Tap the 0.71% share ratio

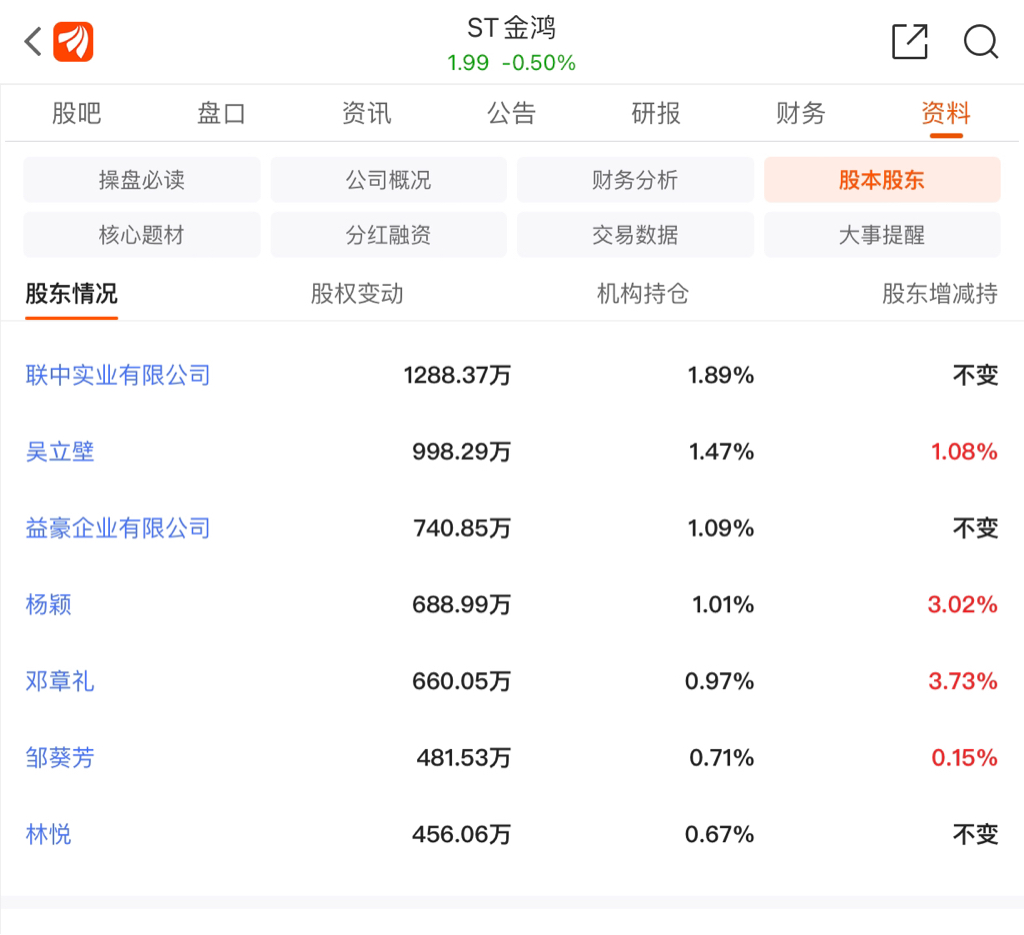pyautogui.click(x=722, y=757)
